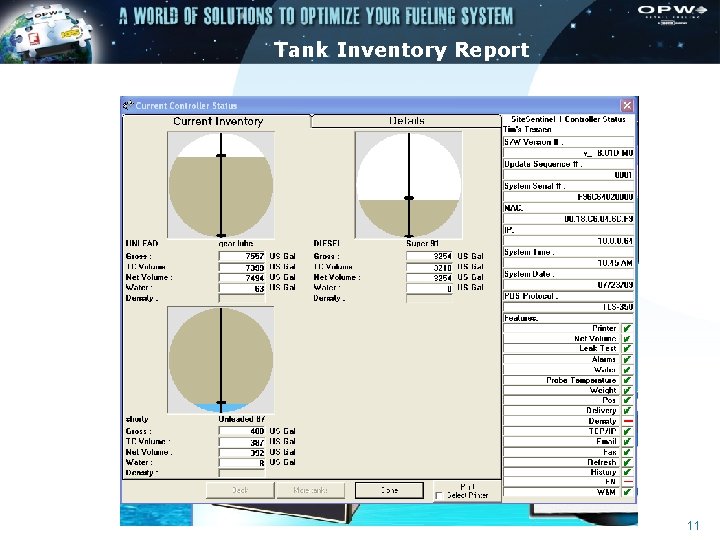Click the red dash next to EN feature
The width and height of the screenshot is (720, 540).
628,482
